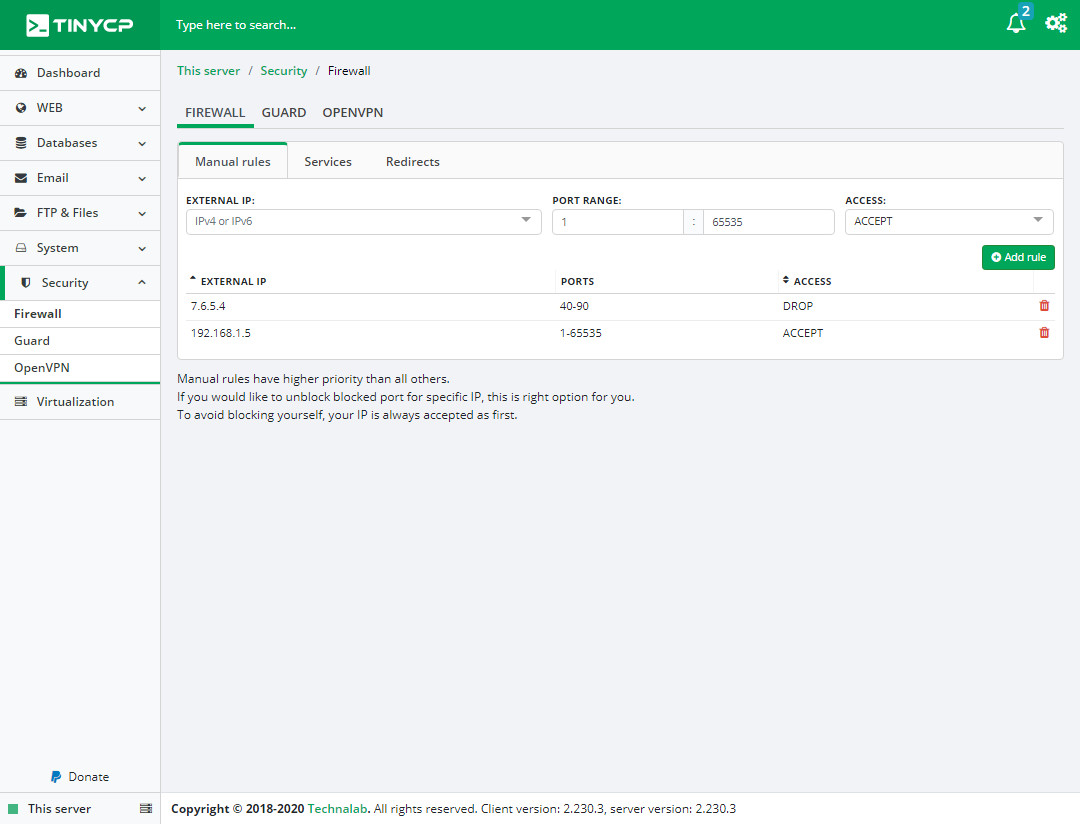Viewport: 1080px width, 824px height.
Task: Click the System drive icon
Action: click(21, 248)
